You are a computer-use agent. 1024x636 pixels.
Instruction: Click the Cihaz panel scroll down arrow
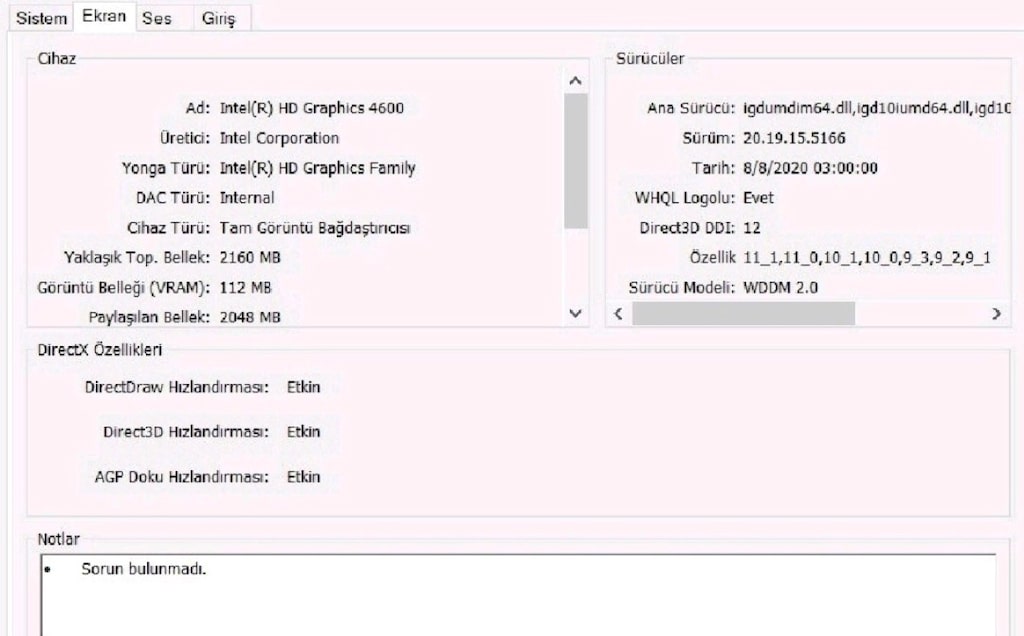pos(575,313)
